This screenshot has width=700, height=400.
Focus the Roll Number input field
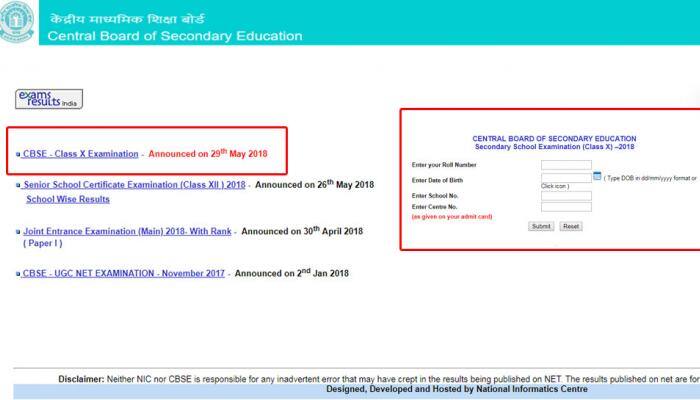[x=566, y=165]
